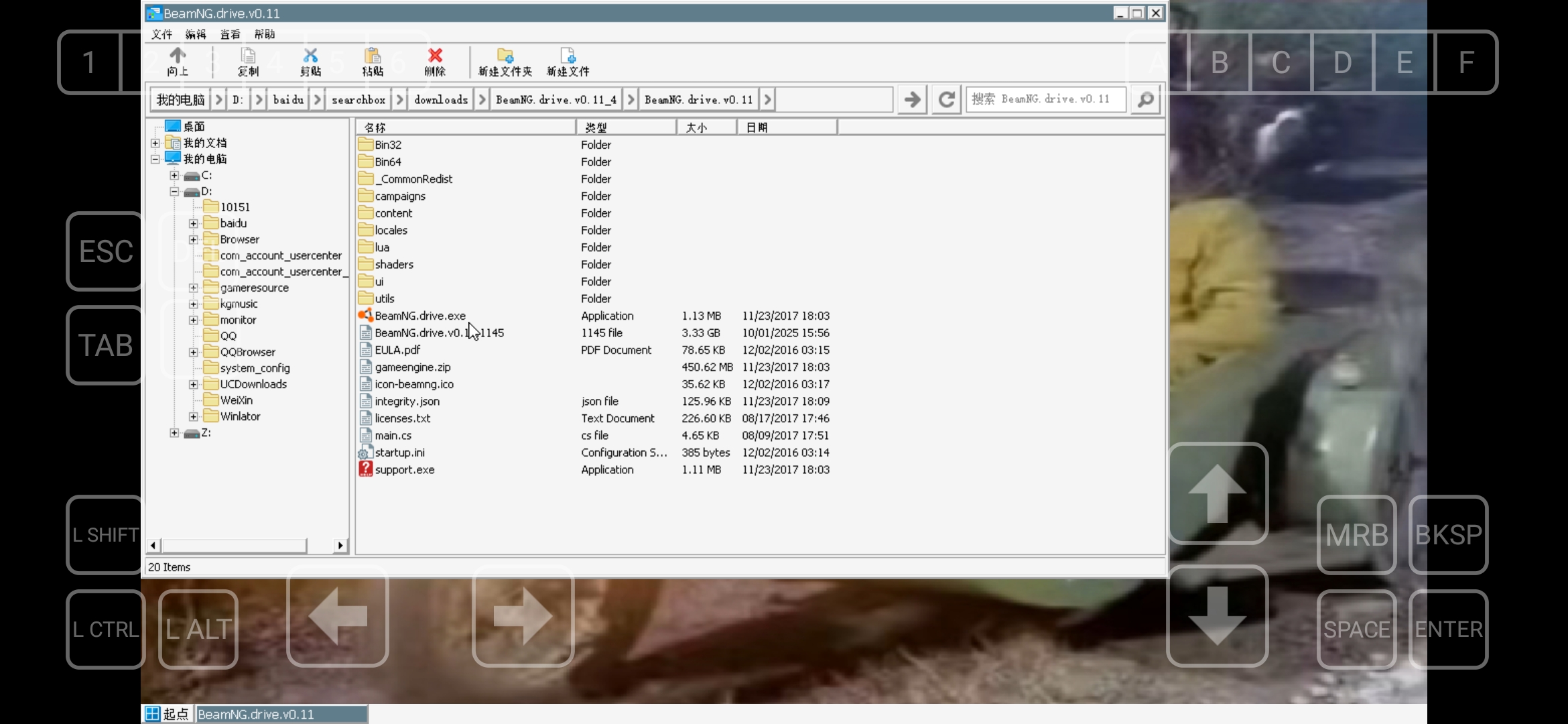
Task: Expand the C: drive tree node
Action: (174, 176)
